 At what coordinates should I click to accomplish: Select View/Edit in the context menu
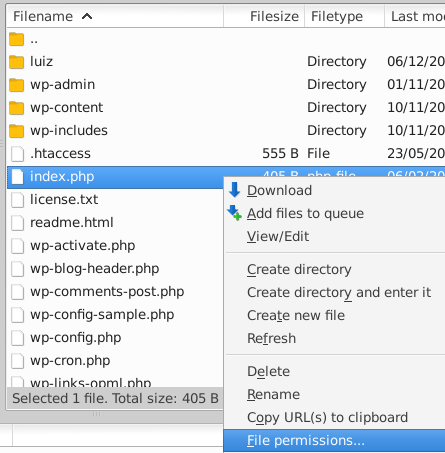pyautogui.click(x=278, y=236)
